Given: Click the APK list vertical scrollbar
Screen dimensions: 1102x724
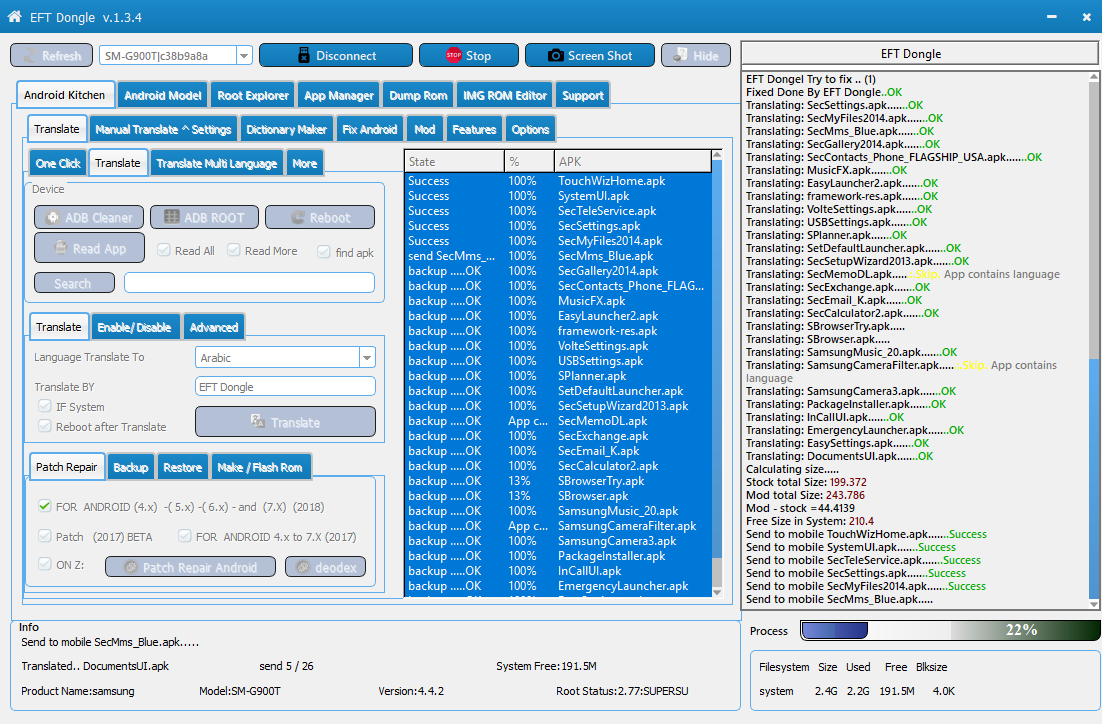Looking at the screenshot, I should [717, 373].
